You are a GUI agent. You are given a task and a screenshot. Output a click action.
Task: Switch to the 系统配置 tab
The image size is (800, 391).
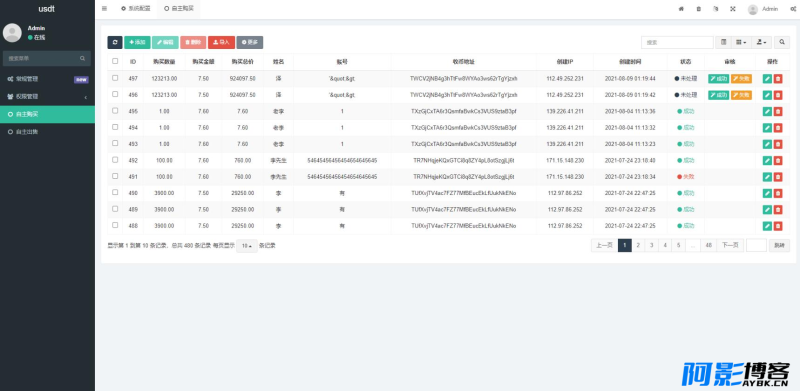point(135,9)
